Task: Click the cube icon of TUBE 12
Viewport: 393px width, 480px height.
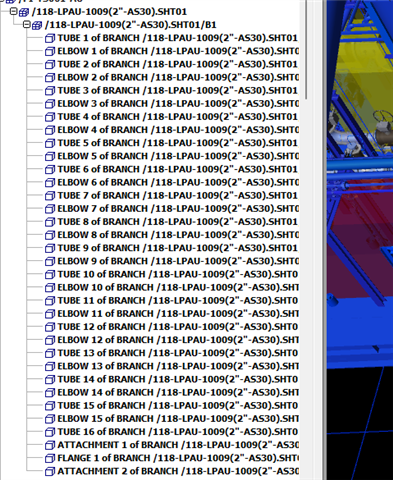Action: coord(50,328)
